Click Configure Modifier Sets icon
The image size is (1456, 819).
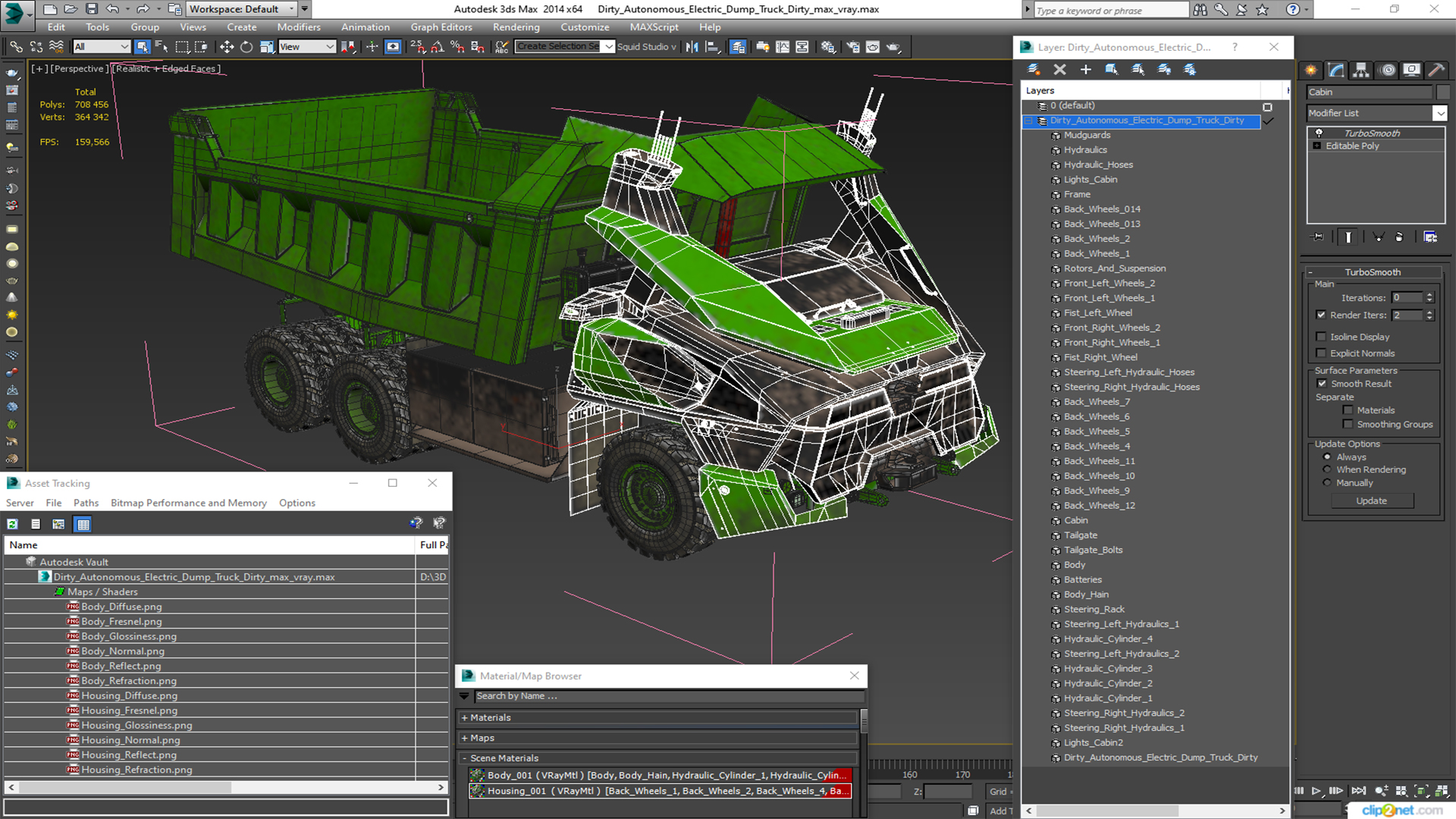point(1430,237)
